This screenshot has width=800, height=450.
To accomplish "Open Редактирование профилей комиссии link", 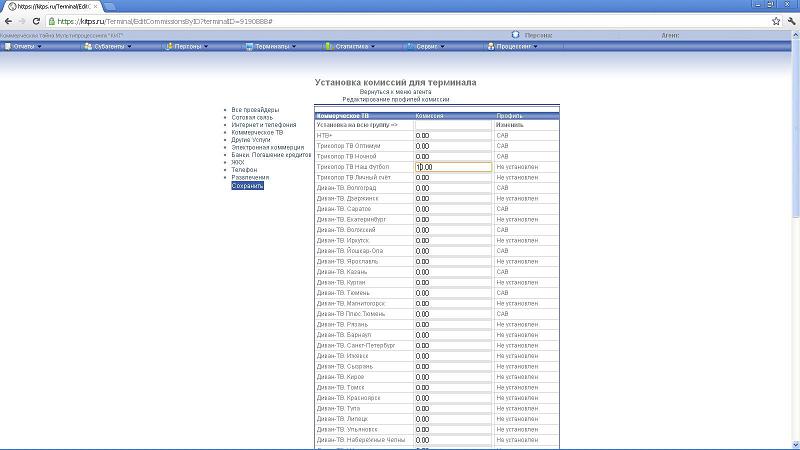I will [395, 99].
